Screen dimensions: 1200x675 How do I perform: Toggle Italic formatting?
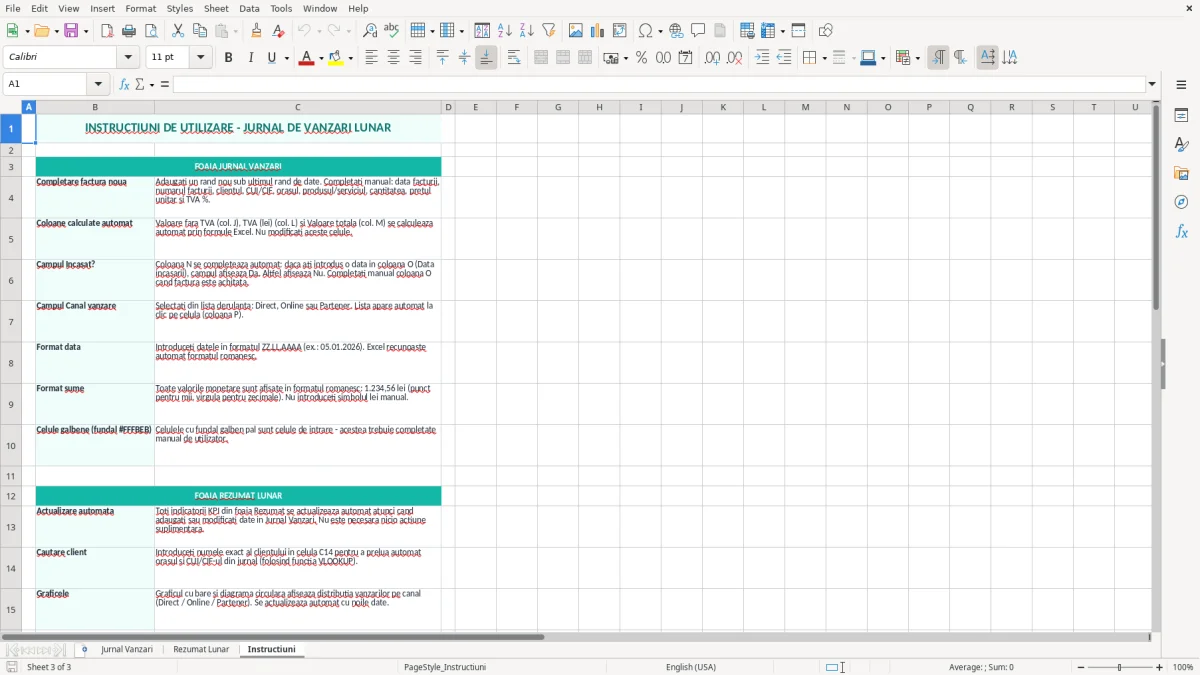pos(250,58)
